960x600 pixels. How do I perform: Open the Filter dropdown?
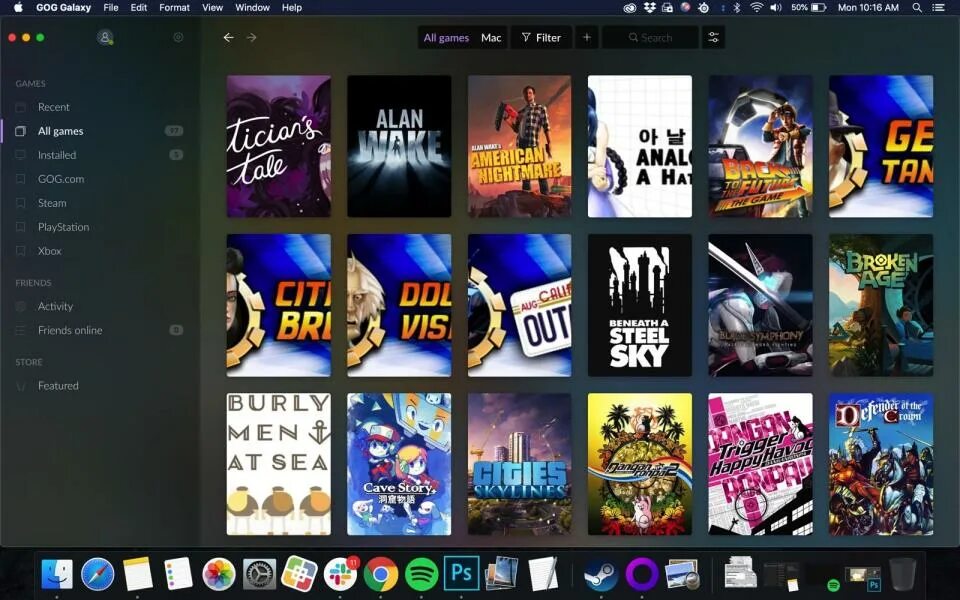click(541, 37)
